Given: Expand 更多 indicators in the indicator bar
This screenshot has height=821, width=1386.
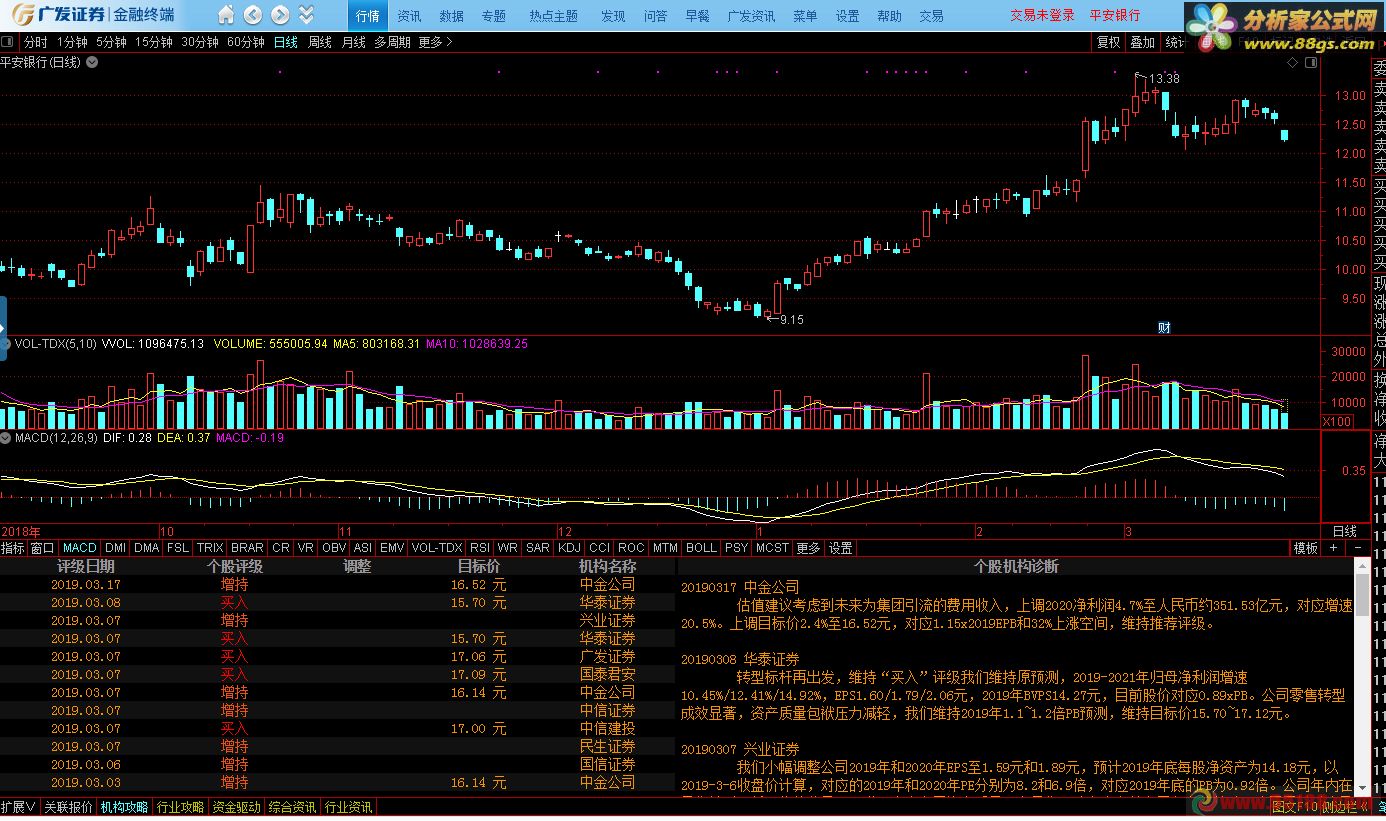Looking at the screenshot, I should click(x=808, y=548).
